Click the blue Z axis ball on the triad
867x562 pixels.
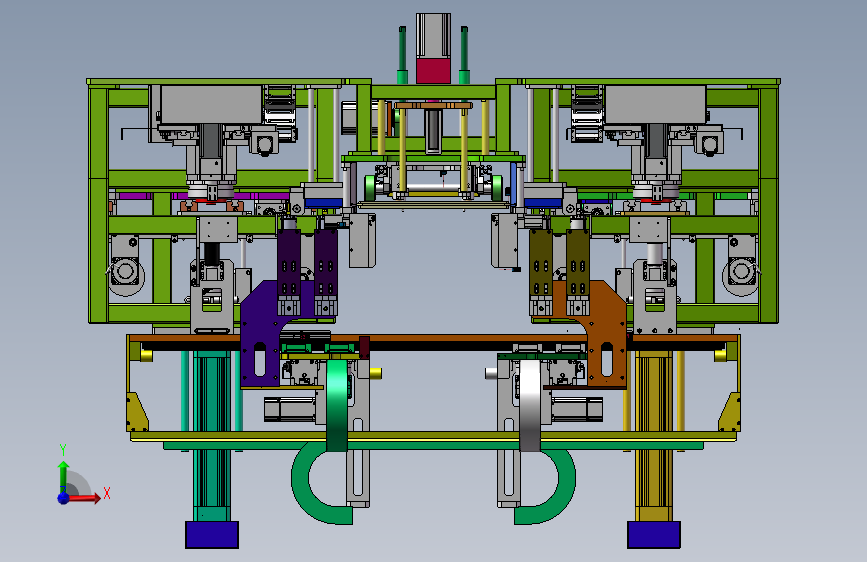click(64, 498)
